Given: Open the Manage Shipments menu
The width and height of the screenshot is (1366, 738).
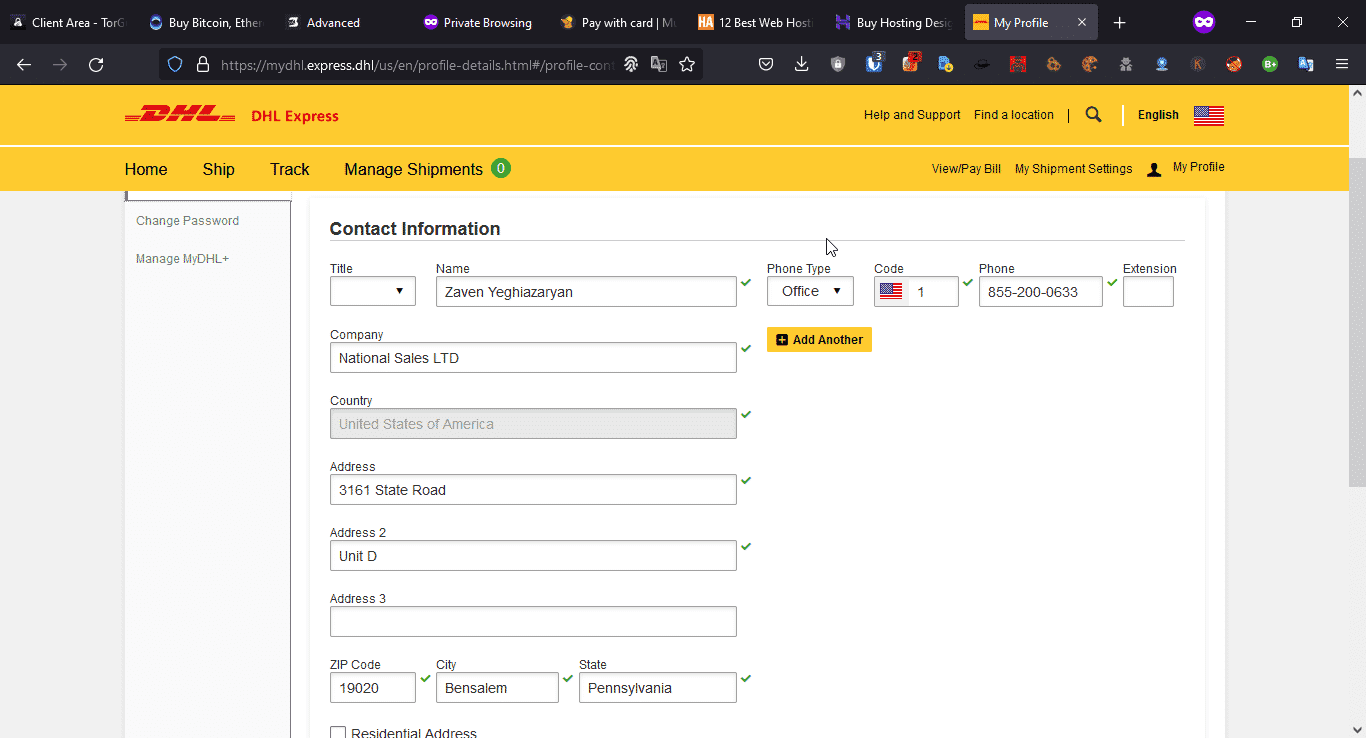Looking at the screenshot, I should pyautogui.click(x=413, y=169).
